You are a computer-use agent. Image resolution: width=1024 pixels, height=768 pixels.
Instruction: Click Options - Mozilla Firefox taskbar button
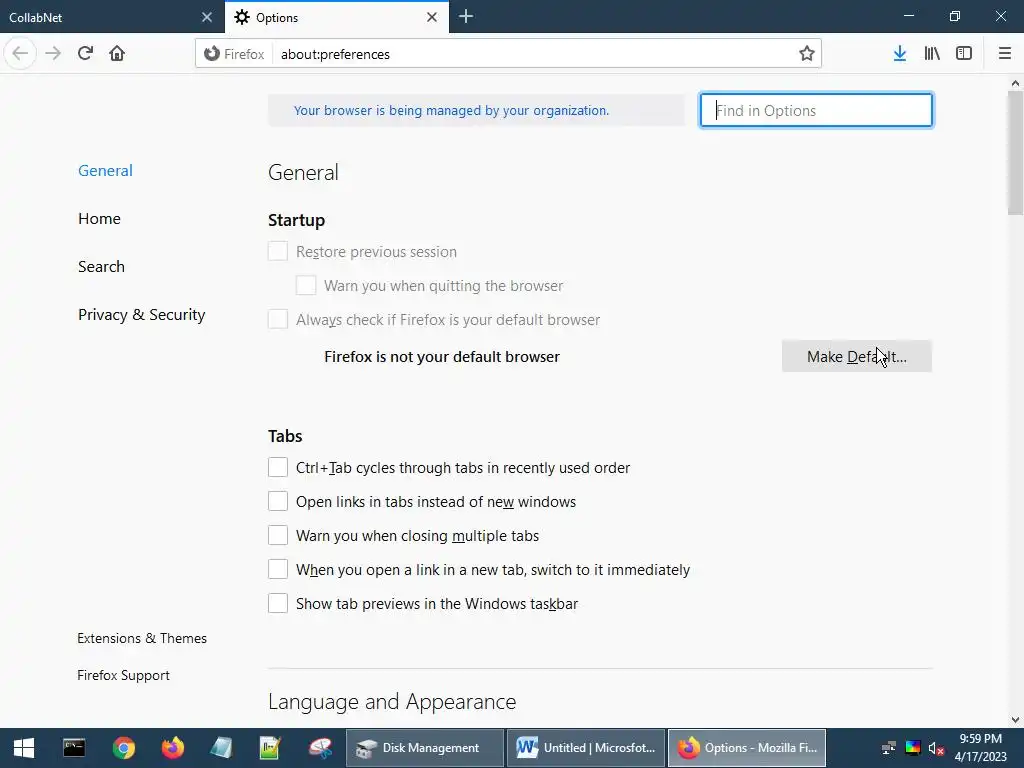click(x=746, y=748)
